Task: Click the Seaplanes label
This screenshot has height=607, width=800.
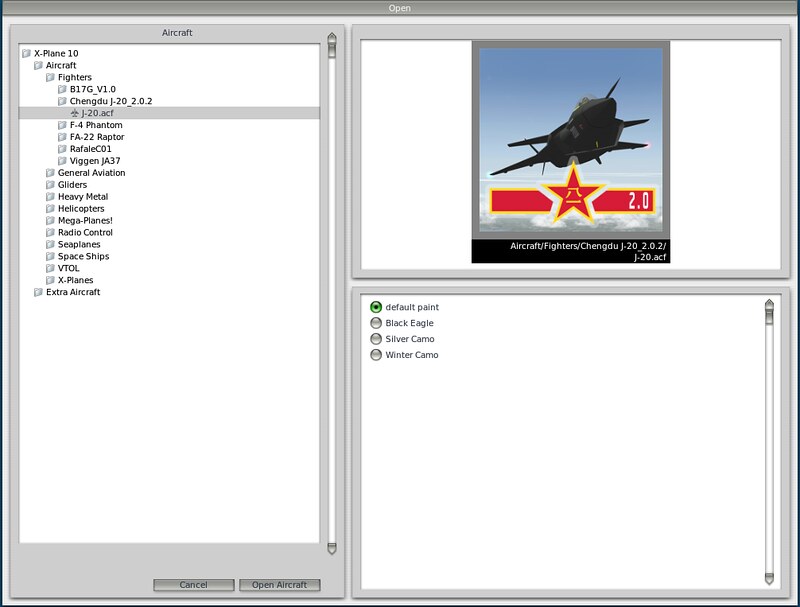Action: click(79, 244)
